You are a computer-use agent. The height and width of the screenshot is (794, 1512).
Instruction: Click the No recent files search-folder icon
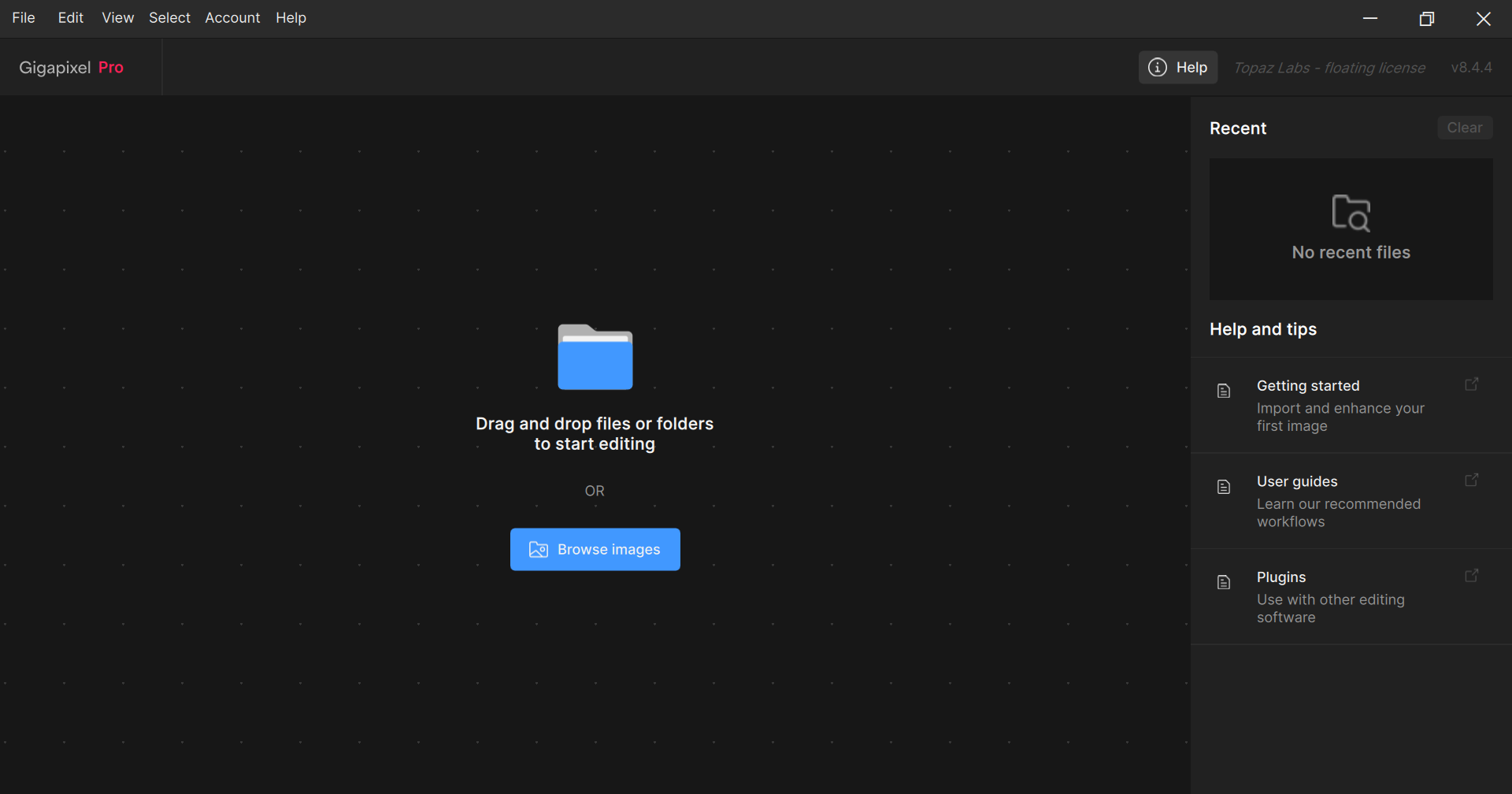point(1351,213)
